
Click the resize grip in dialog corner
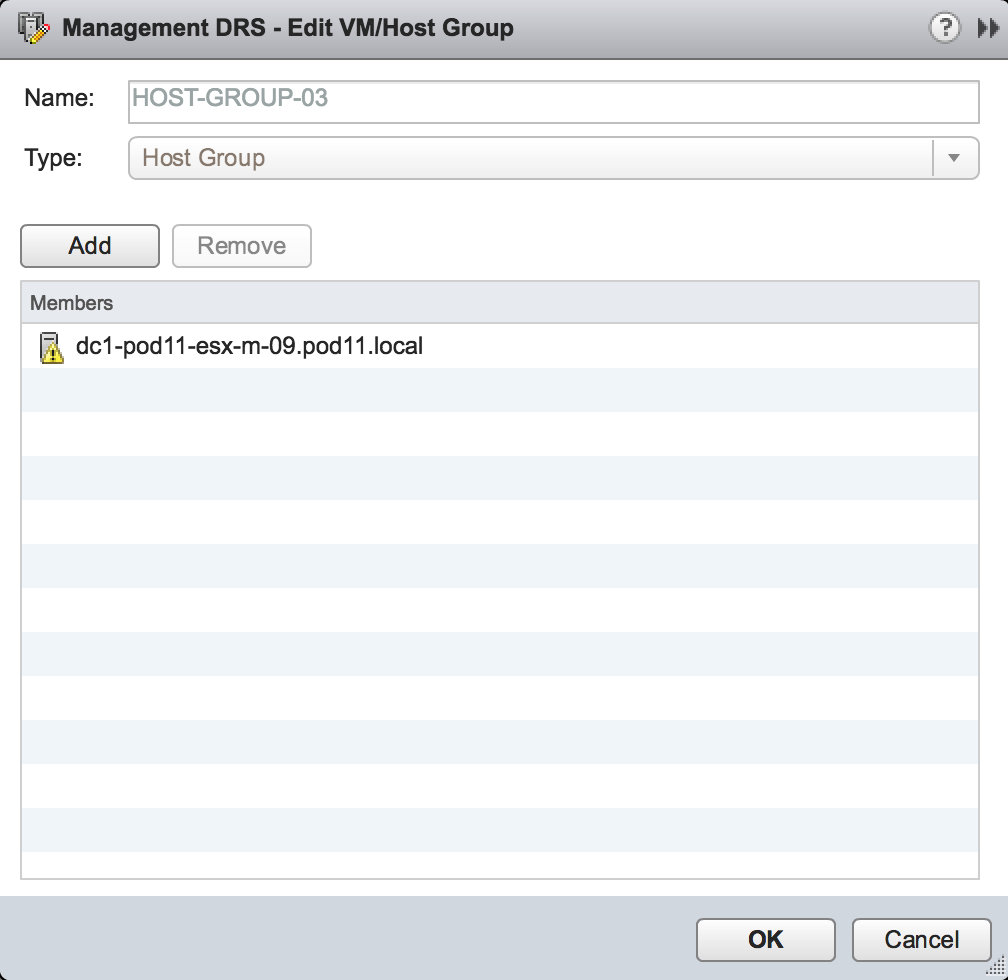coord(996,968)
